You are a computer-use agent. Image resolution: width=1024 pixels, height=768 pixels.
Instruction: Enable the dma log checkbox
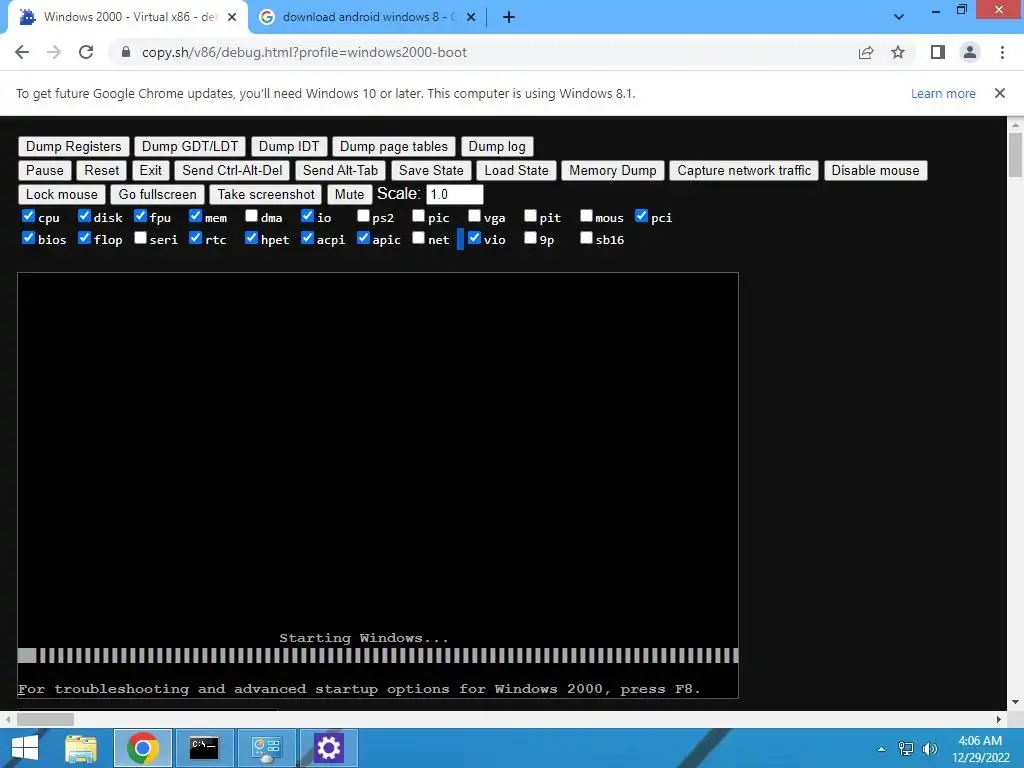[x=251, y=216]
